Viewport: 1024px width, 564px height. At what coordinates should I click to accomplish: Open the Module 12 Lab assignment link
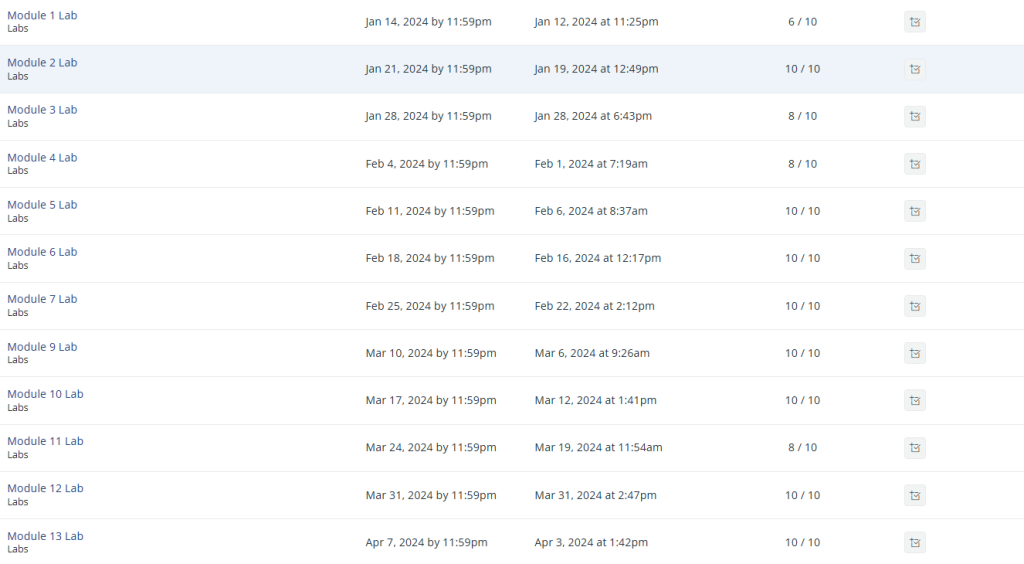click(45, 489)
